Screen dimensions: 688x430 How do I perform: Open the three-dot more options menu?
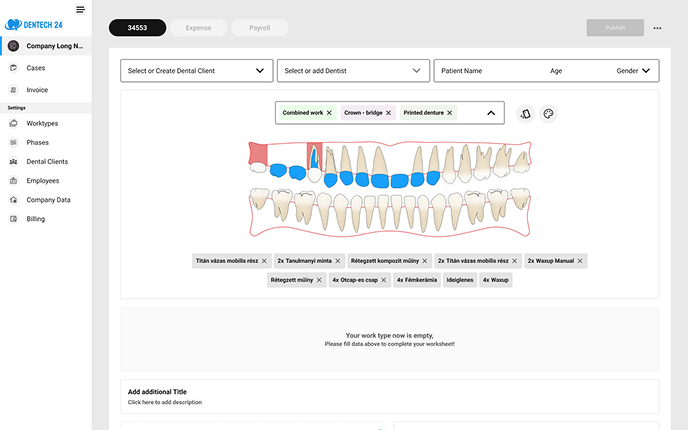[657, 28]
